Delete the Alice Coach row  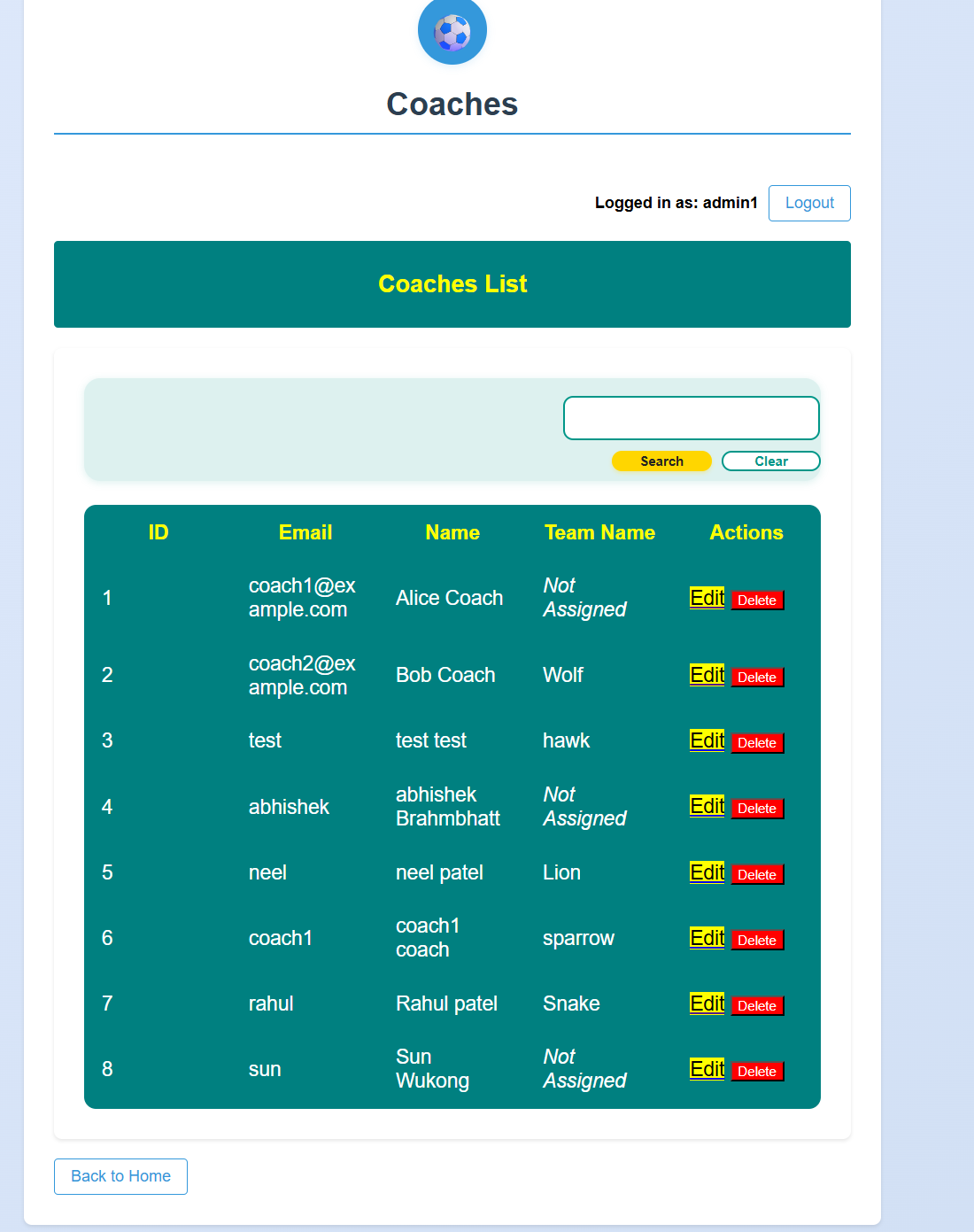(x=757, y=601)
